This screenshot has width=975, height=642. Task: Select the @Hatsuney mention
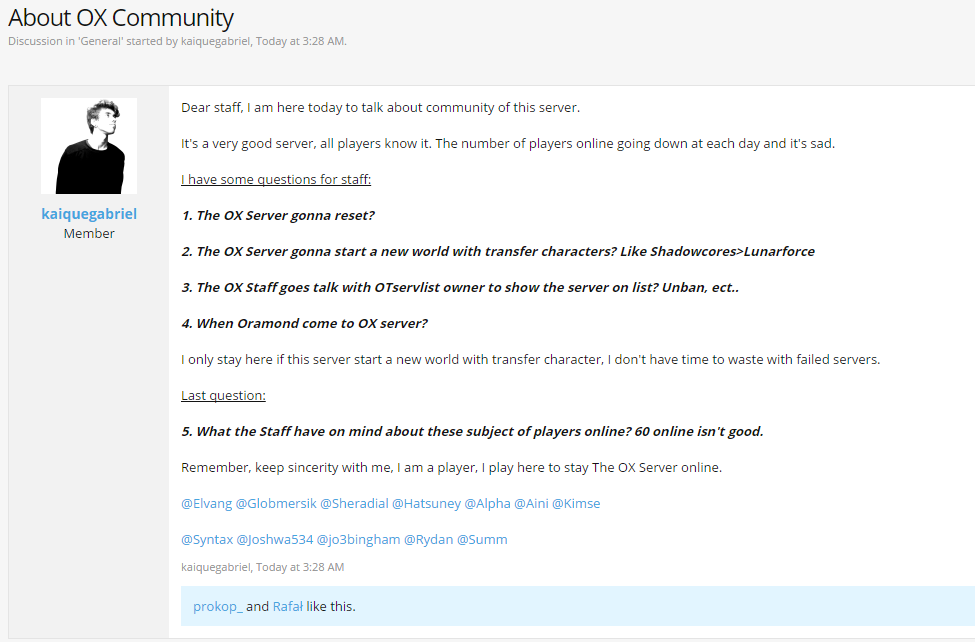(427, 503)
